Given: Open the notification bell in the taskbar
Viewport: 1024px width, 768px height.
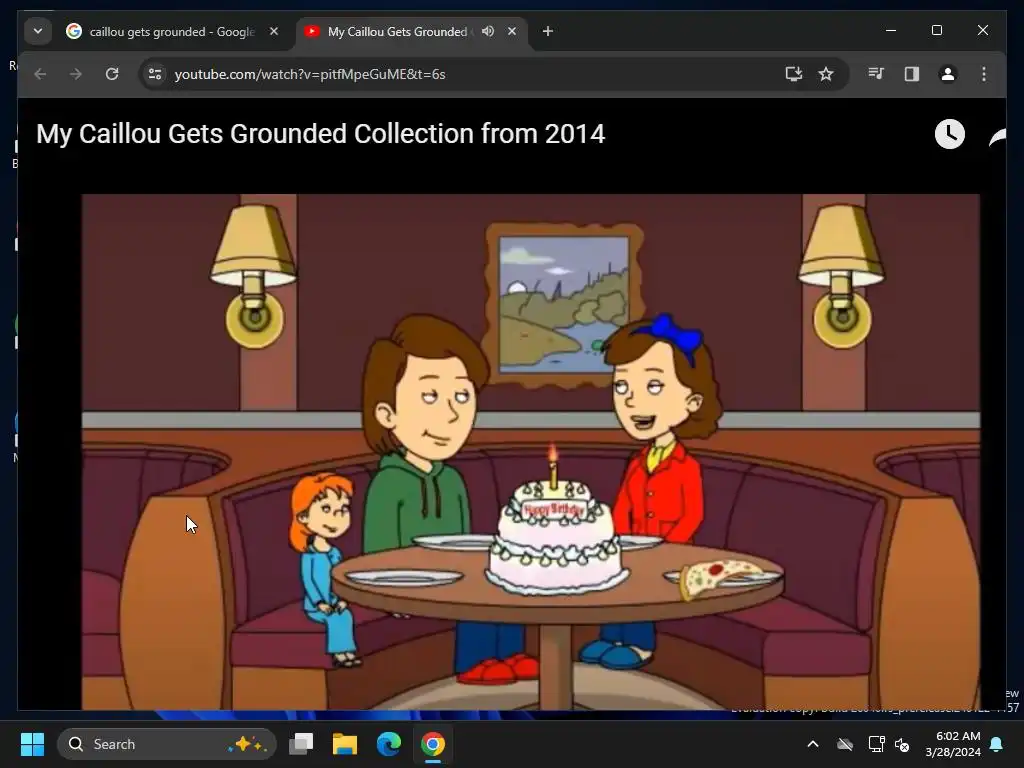Looking at the screenshot, I should coord(997,744).
